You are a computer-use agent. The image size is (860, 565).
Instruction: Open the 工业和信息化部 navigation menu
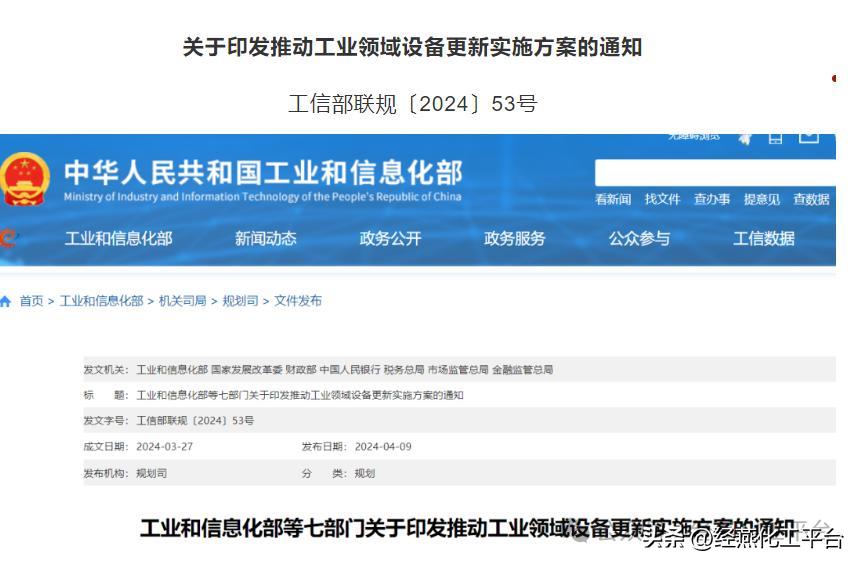[118, 238]
